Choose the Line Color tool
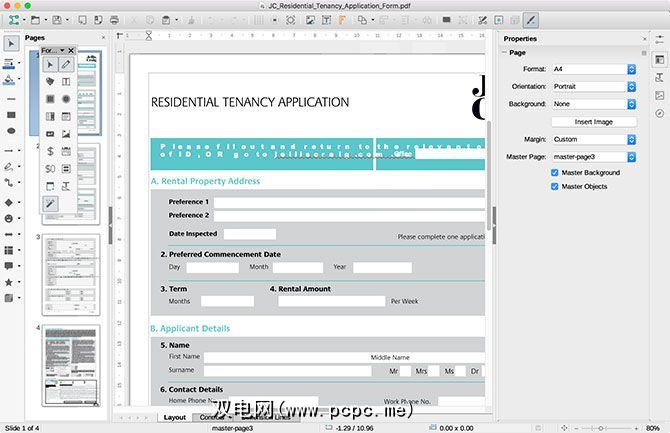 [x=9, y=64]
